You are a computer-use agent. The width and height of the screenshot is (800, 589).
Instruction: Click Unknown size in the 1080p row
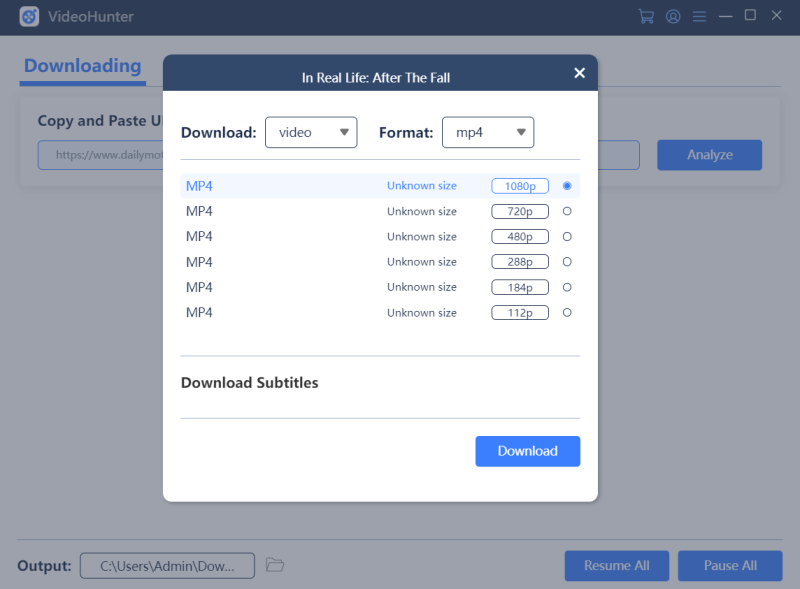point(421,186)
